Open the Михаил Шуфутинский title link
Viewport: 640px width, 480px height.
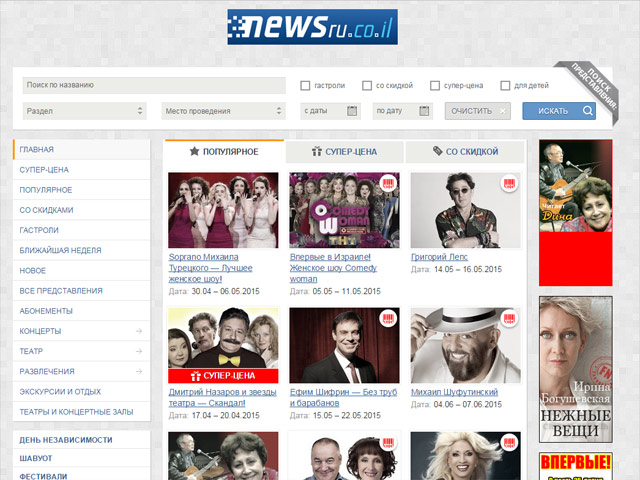point(454,392)
